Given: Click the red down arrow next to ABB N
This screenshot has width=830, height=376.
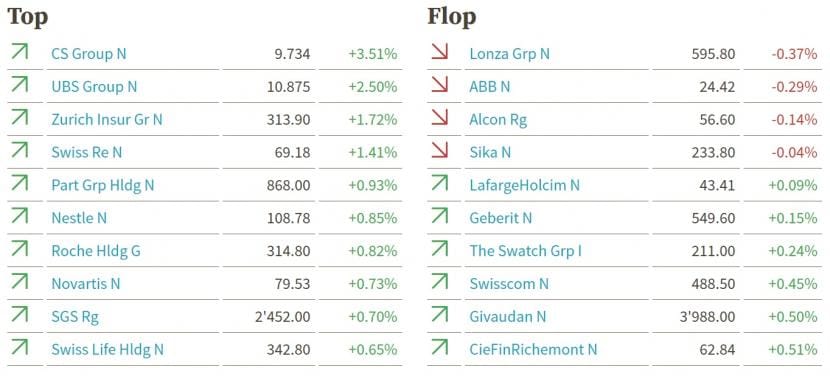Looking at the screenshot, I should [439, 84].
